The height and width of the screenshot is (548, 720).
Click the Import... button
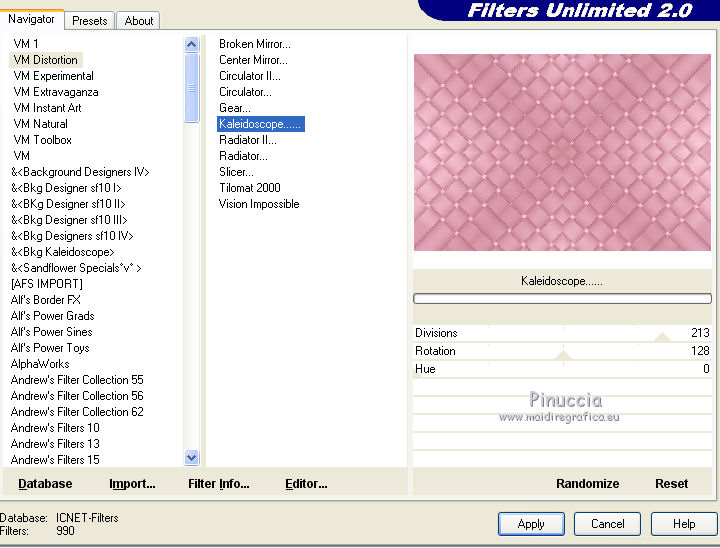pyautogui.click(x=132, y=484)
